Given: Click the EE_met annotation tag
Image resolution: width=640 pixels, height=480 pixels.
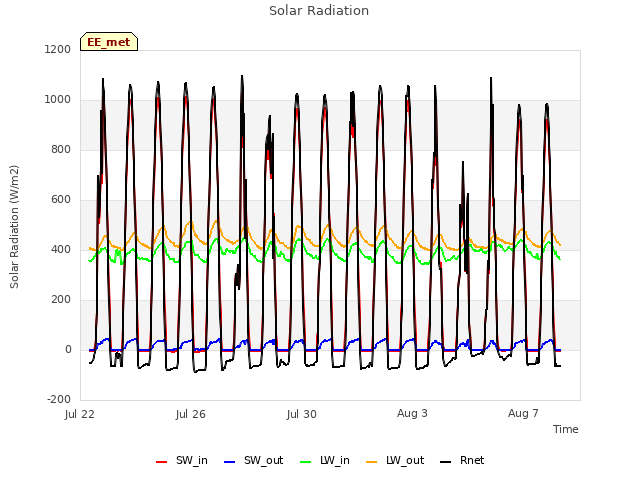Looking at the screenshot, I should point(109,42).
